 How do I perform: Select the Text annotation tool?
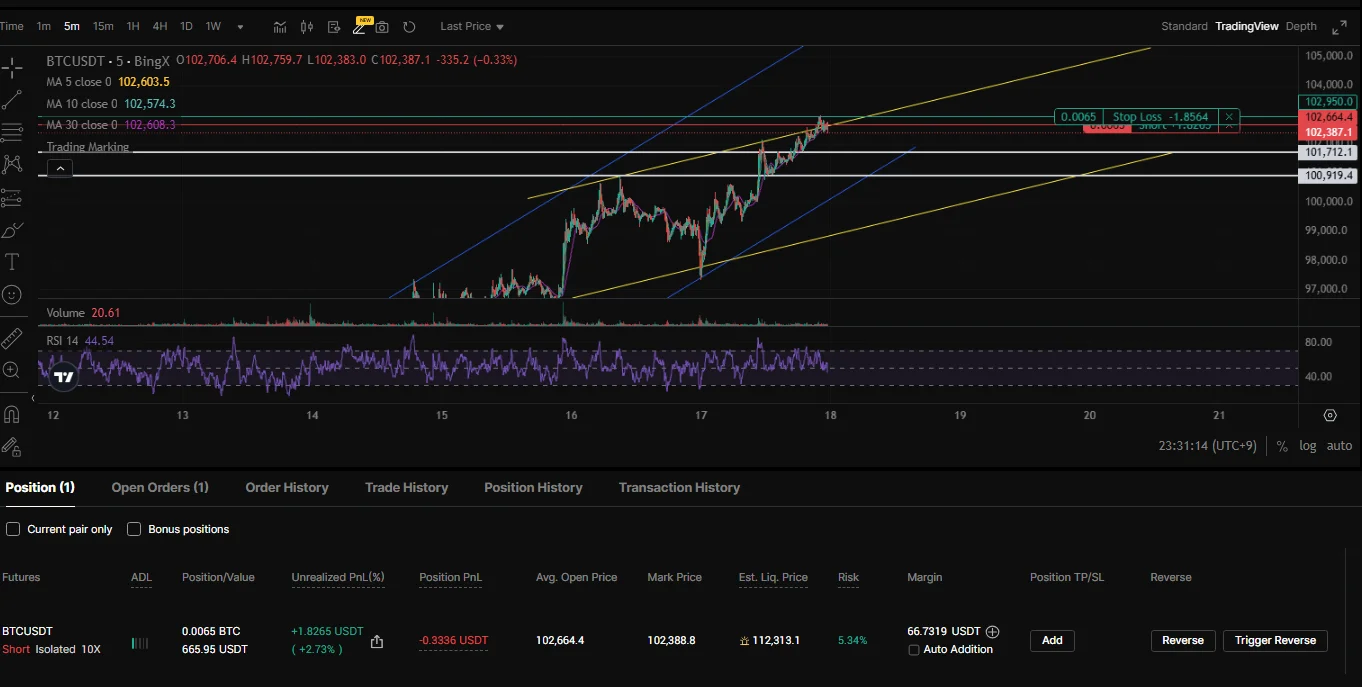tap(12, 262)
